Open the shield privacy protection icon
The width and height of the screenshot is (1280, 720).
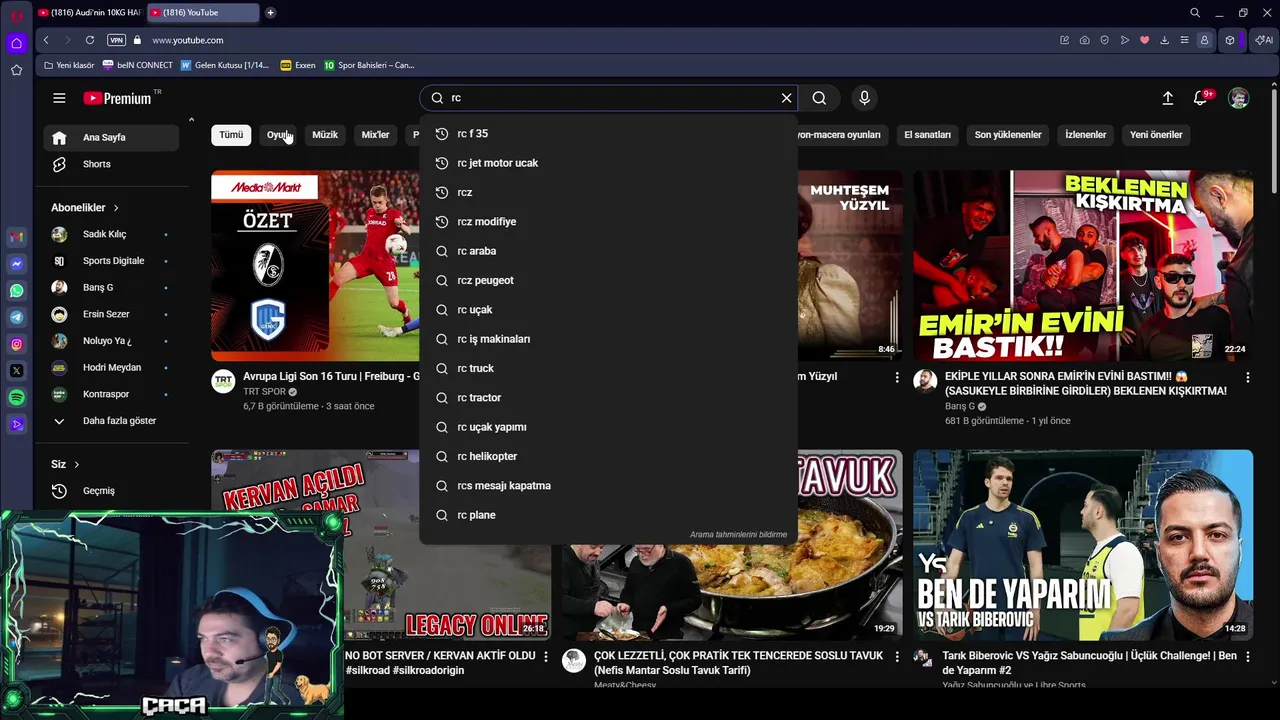[x=1104, y=40]
